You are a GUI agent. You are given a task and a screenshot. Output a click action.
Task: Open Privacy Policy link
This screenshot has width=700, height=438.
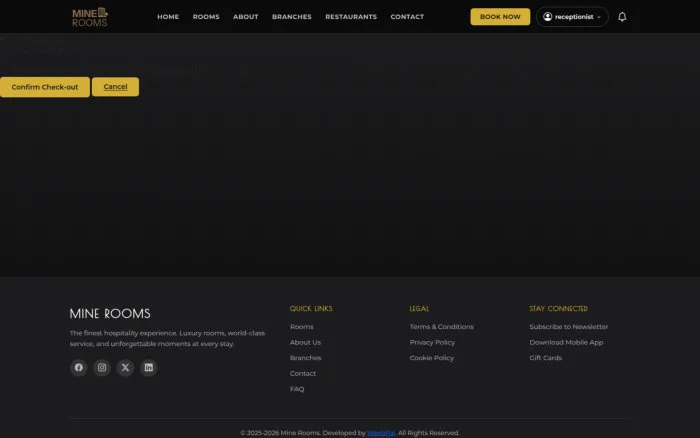432,342
